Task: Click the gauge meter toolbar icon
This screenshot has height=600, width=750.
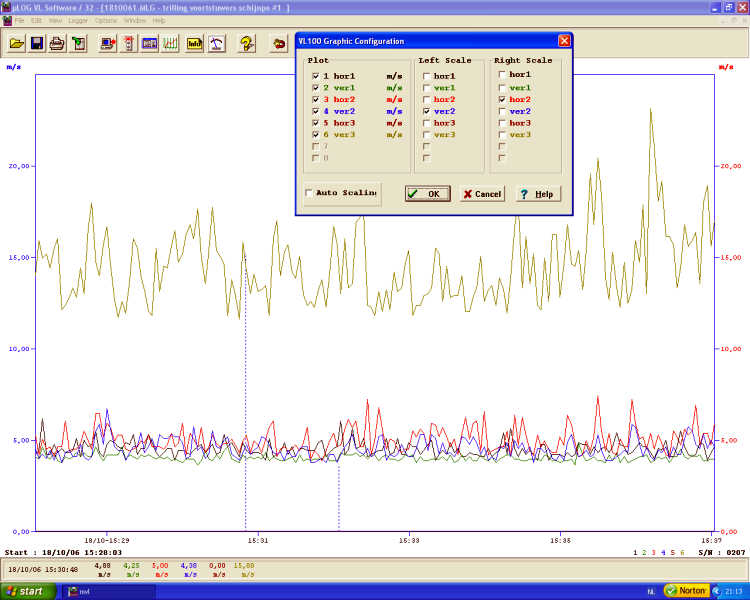Action: click(x=217, y=44)
